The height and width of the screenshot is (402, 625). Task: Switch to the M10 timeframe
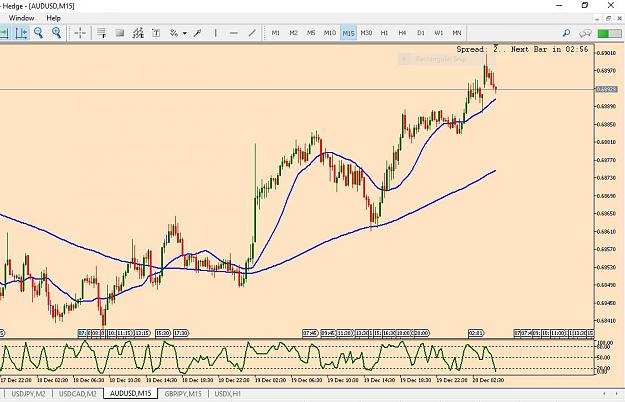coord(330,33)
